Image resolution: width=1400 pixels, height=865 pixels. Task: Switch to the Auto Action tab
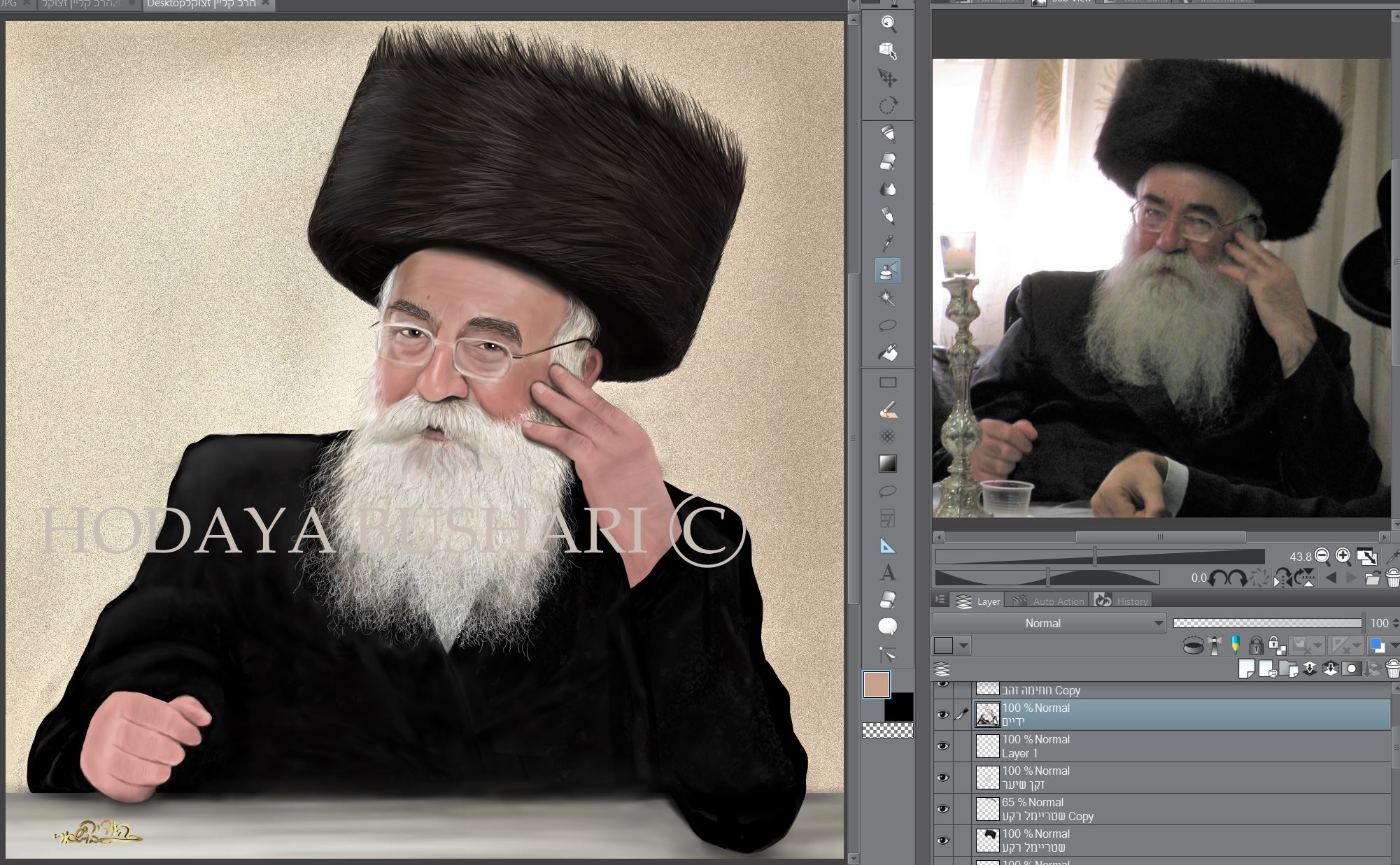(x=1059, y=601)
